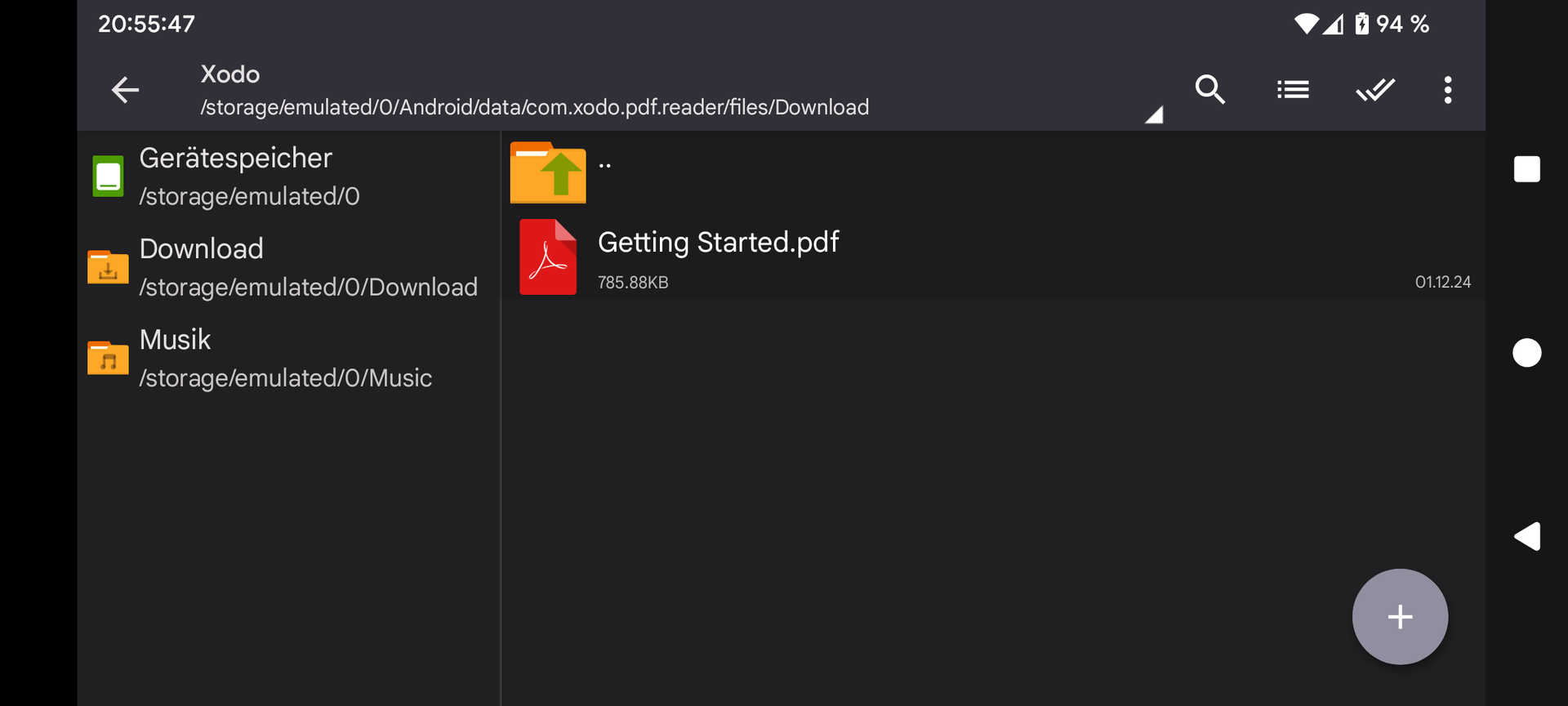
Task: Tap the Xodo folder title
Action: [230, 74]
